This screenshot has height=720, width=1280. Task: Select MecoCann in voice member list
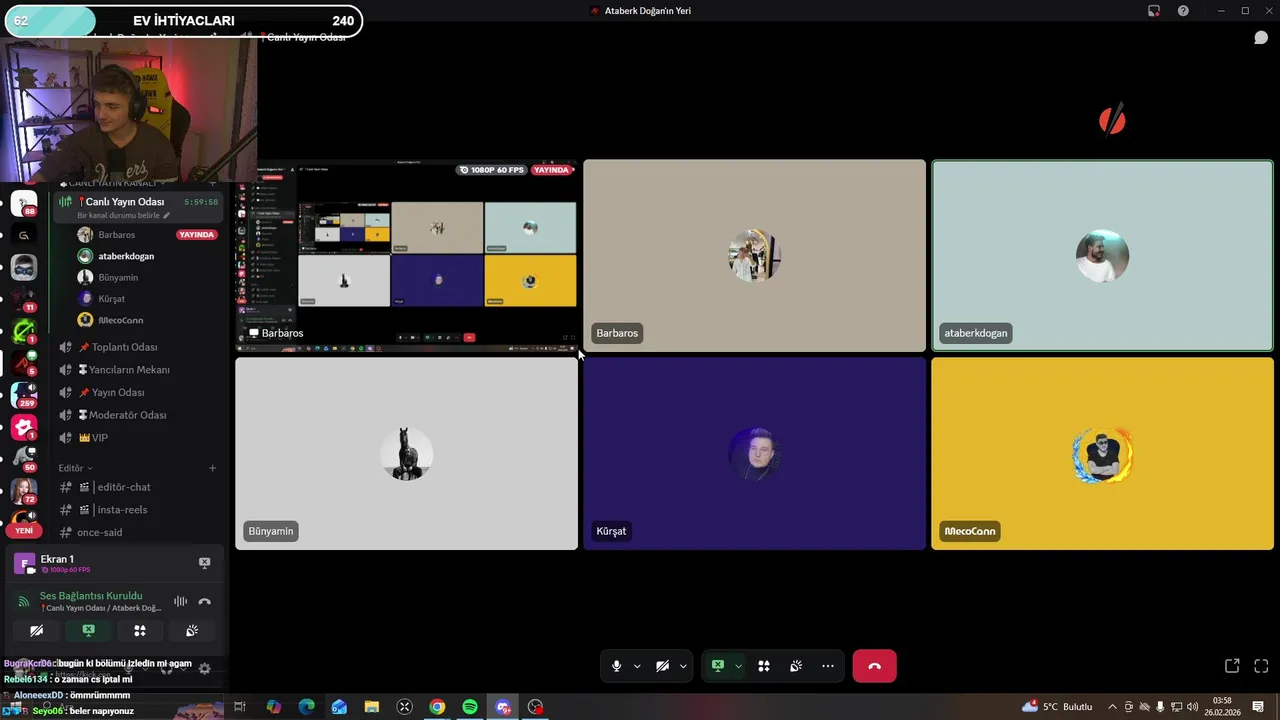pos(120,320)
